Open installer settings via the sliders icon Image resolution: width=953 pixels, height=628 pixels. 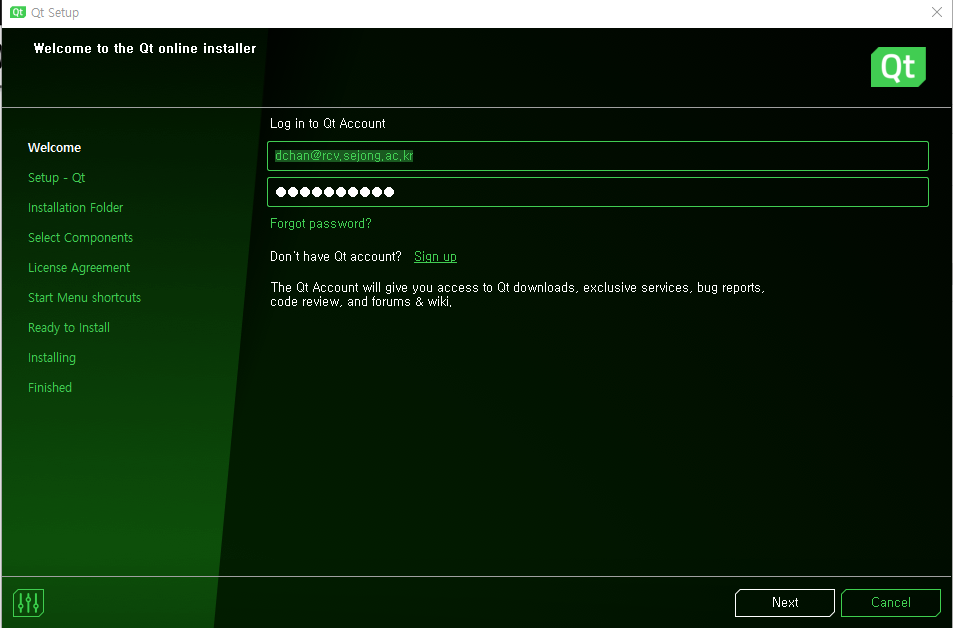pos(28,603)
